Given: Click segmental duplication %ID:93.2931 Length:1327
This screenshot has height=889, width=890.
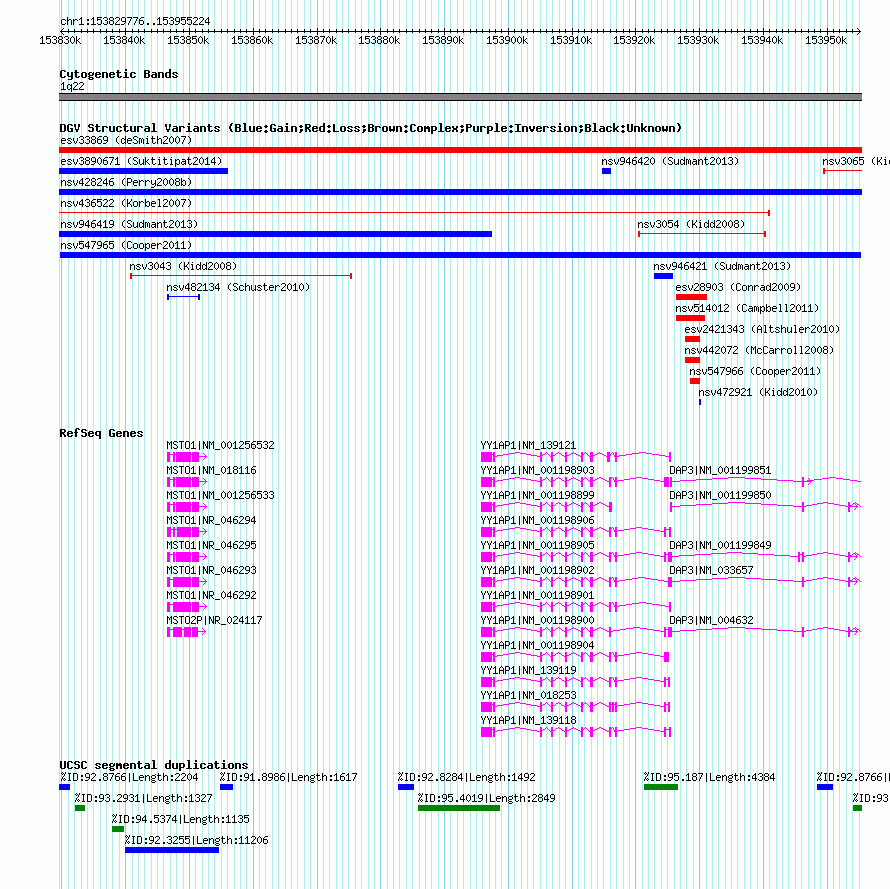Looking at the screenshot, I should 80,808.
